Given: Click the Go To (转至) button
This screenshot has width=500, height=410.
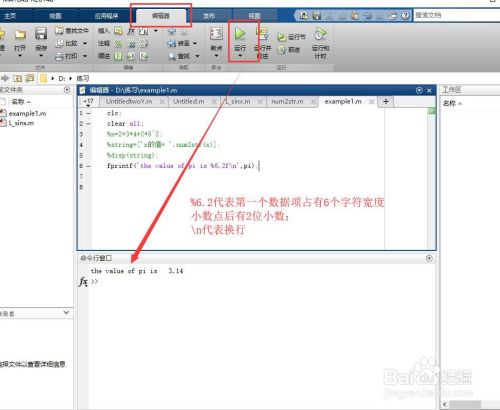Looking at the screenshot, I should (x=179, y=43).
